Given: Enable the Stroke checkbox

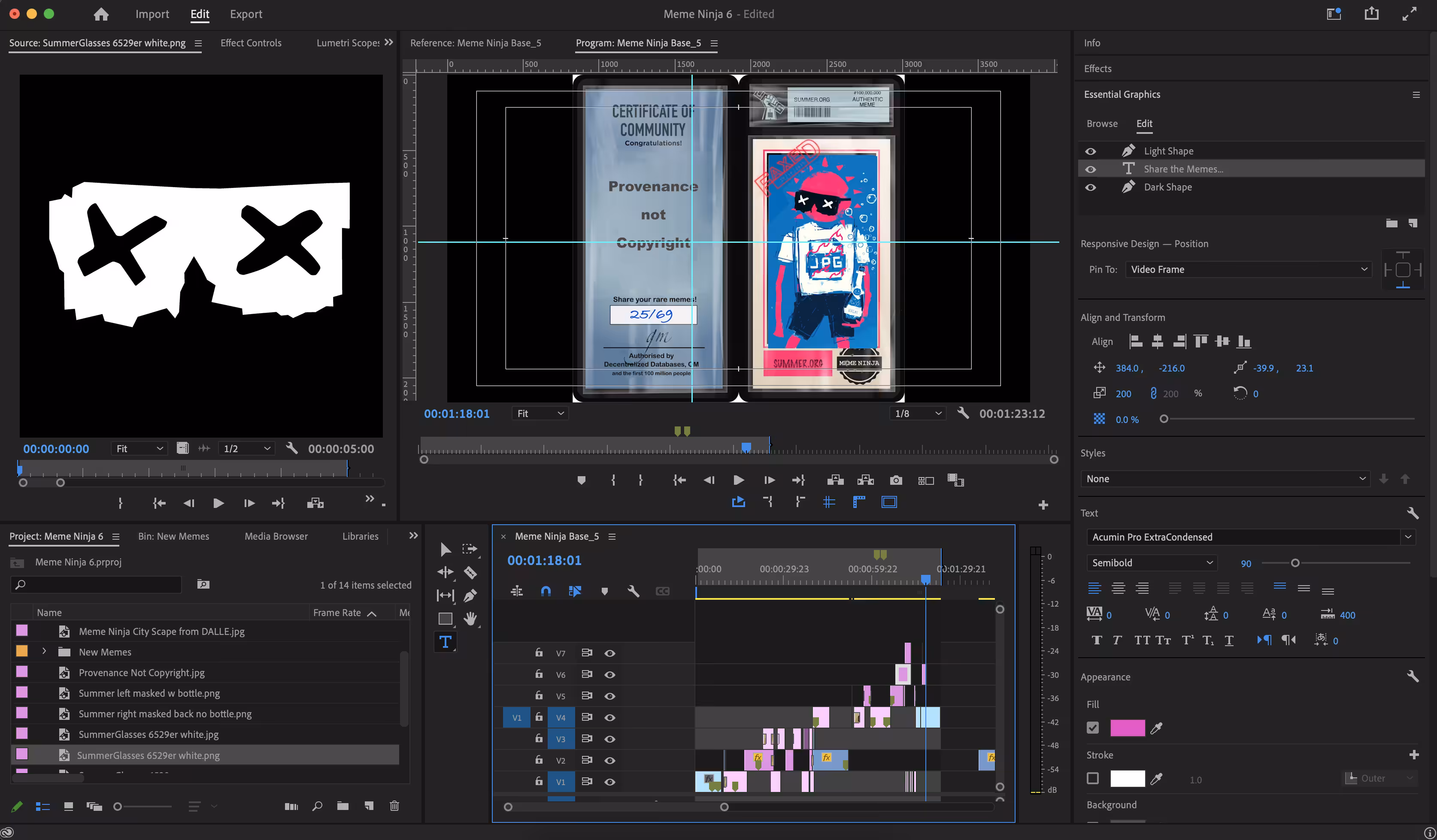Looking at the screenshot, I should pos(1093,779).
